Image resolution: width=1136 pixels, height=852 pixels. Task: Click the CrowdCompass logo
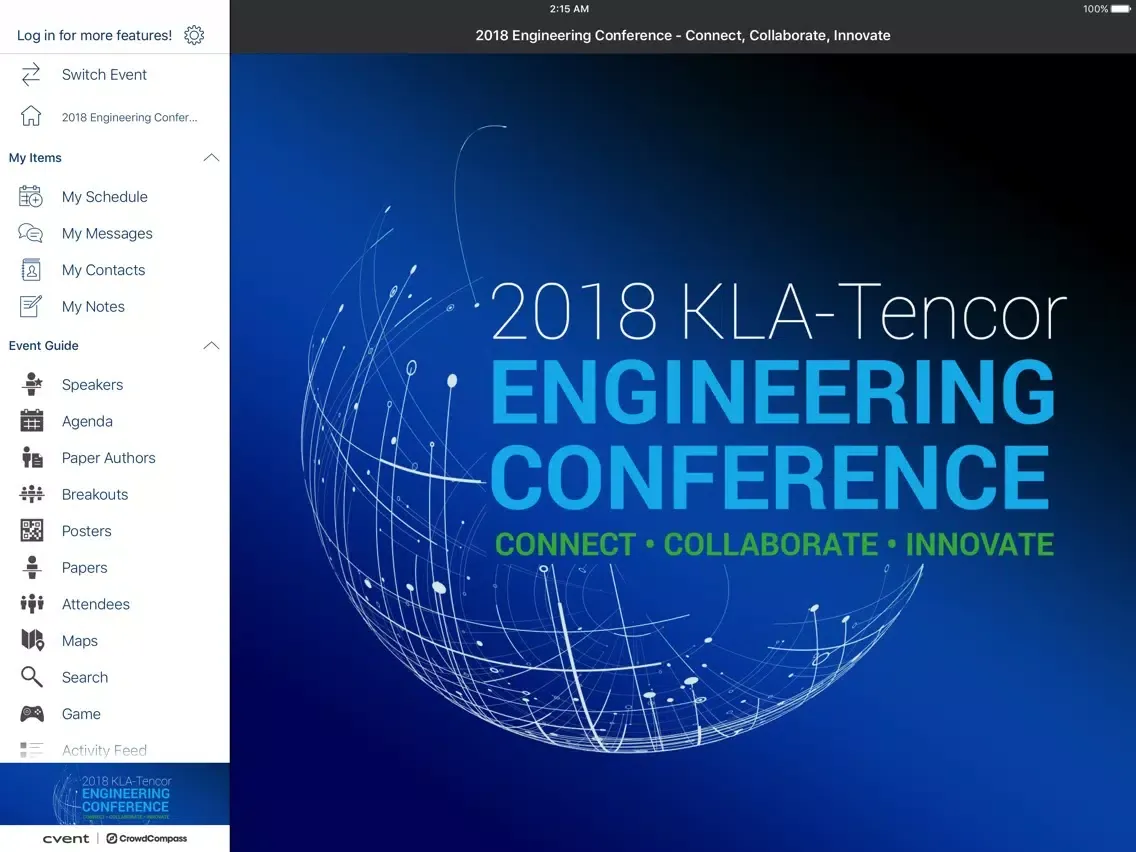pyautogui.click(x=146, y=838)
